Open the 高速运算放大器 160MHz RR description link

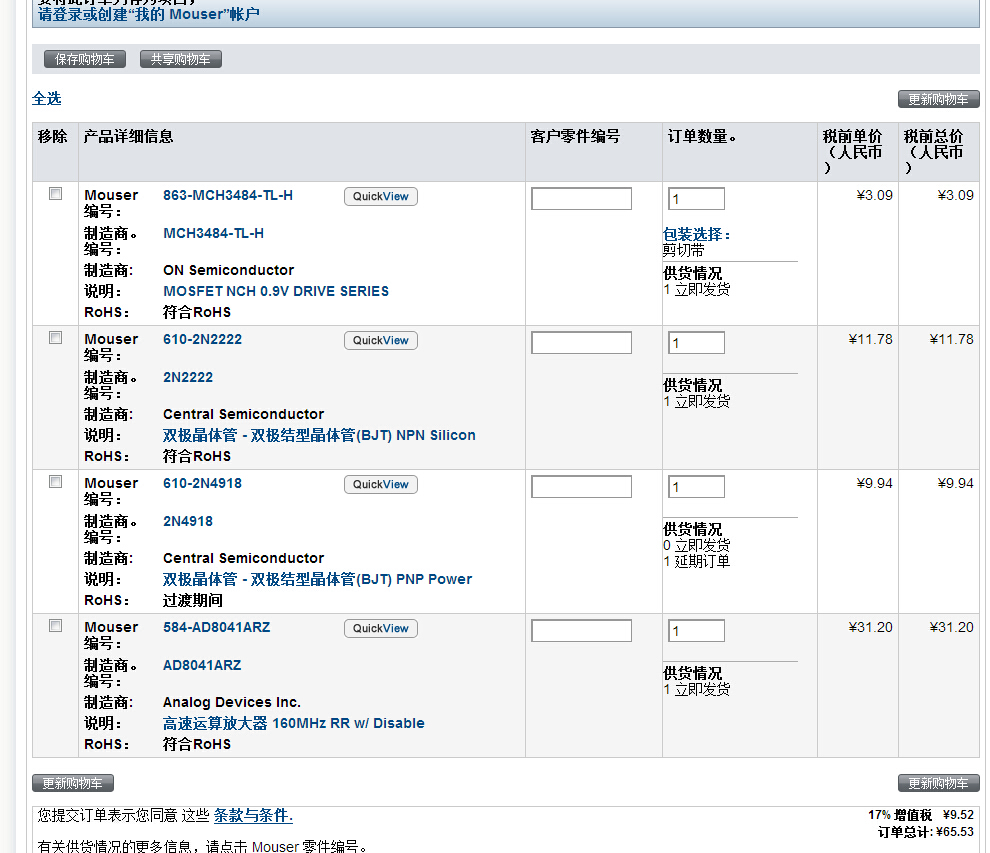click(294, 723)
